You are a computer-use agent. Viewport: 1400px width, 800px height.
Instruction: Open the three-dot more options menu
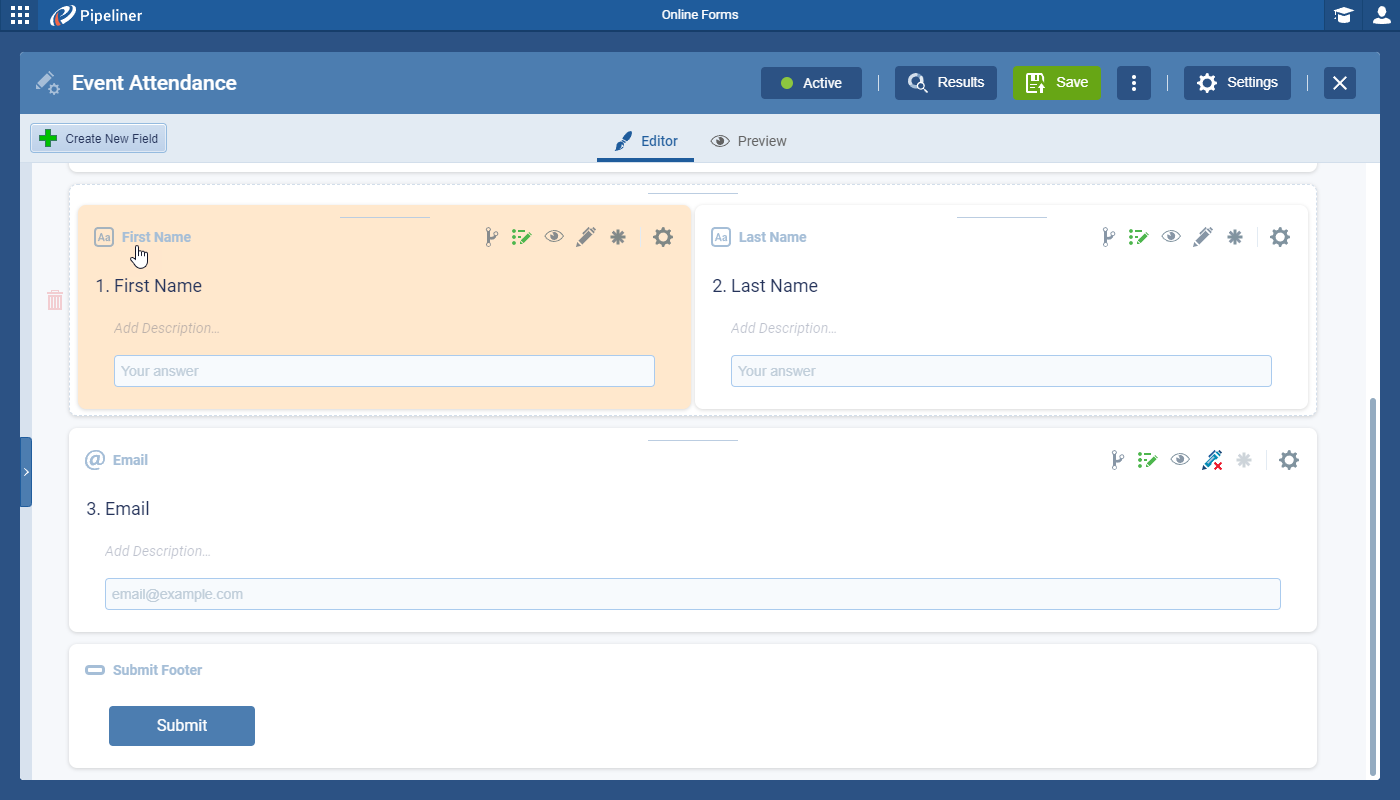coord(1133,83)
